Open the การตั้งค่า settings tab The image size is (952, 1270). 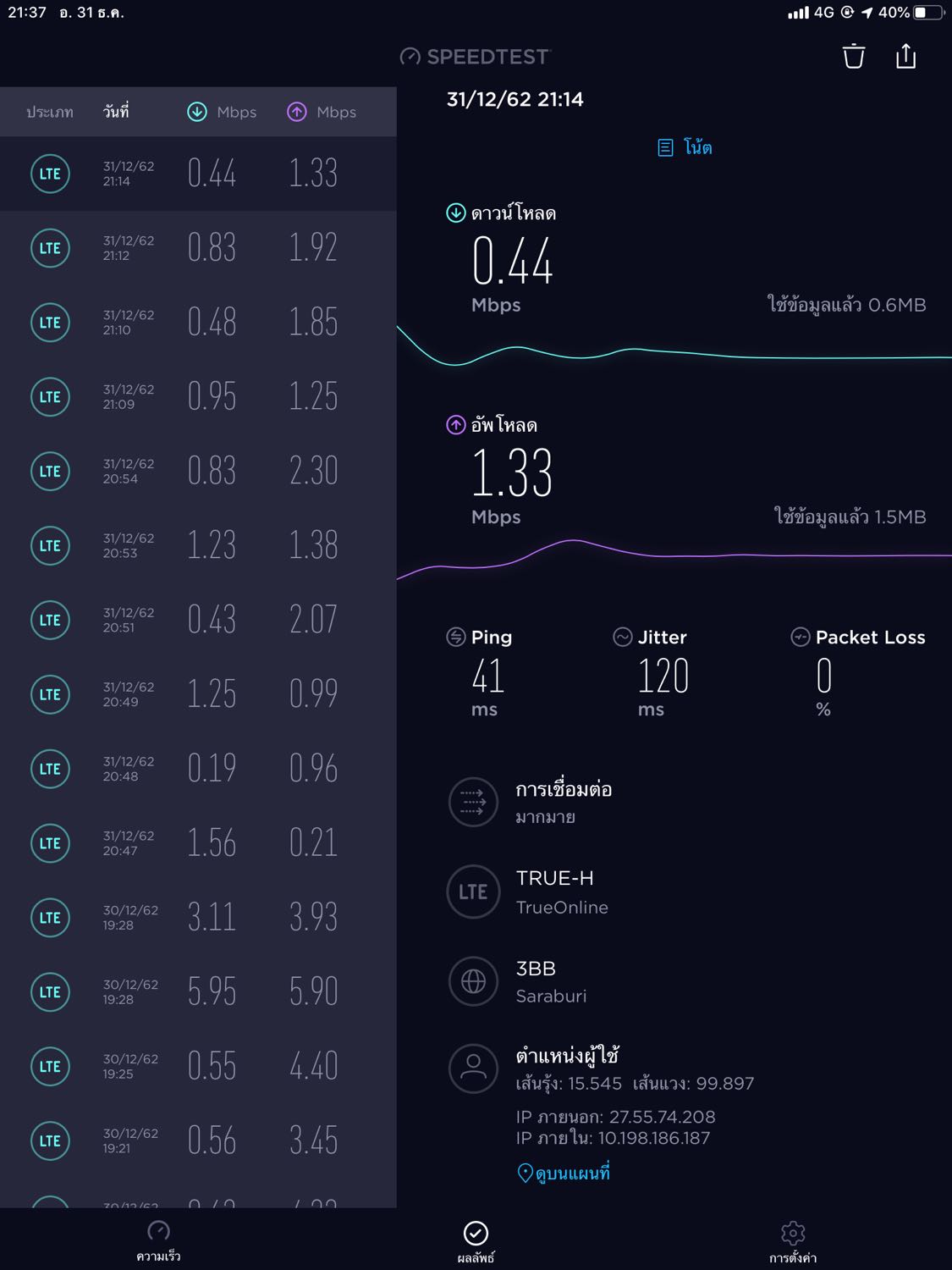click(x=793, y=1242)
